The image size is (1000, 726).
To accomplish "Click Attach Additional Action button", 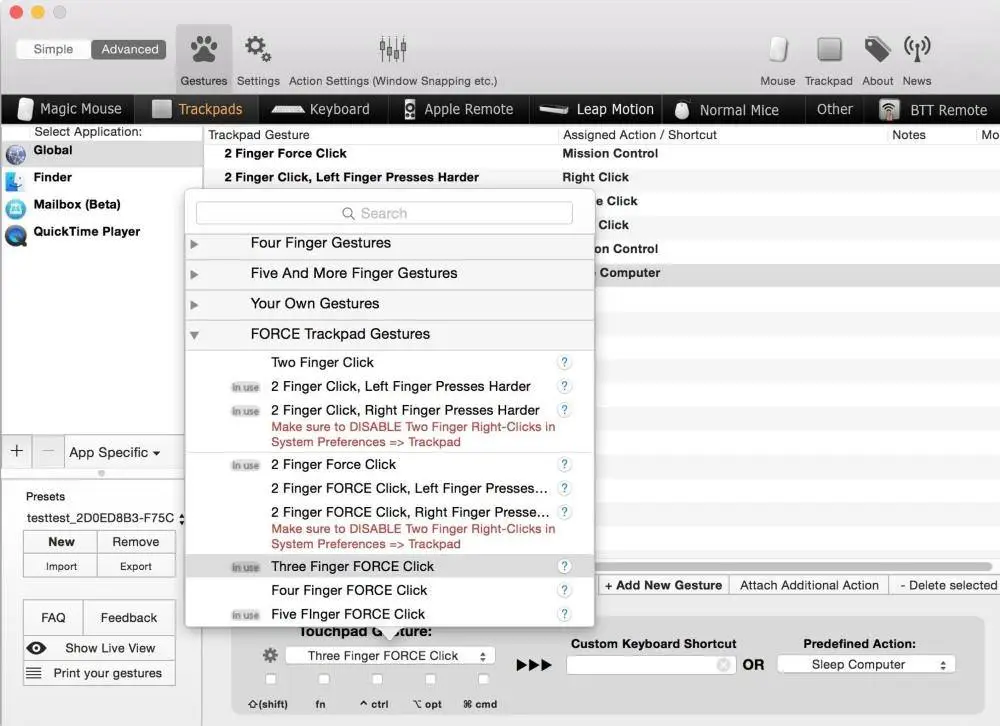I will point(809,585).
